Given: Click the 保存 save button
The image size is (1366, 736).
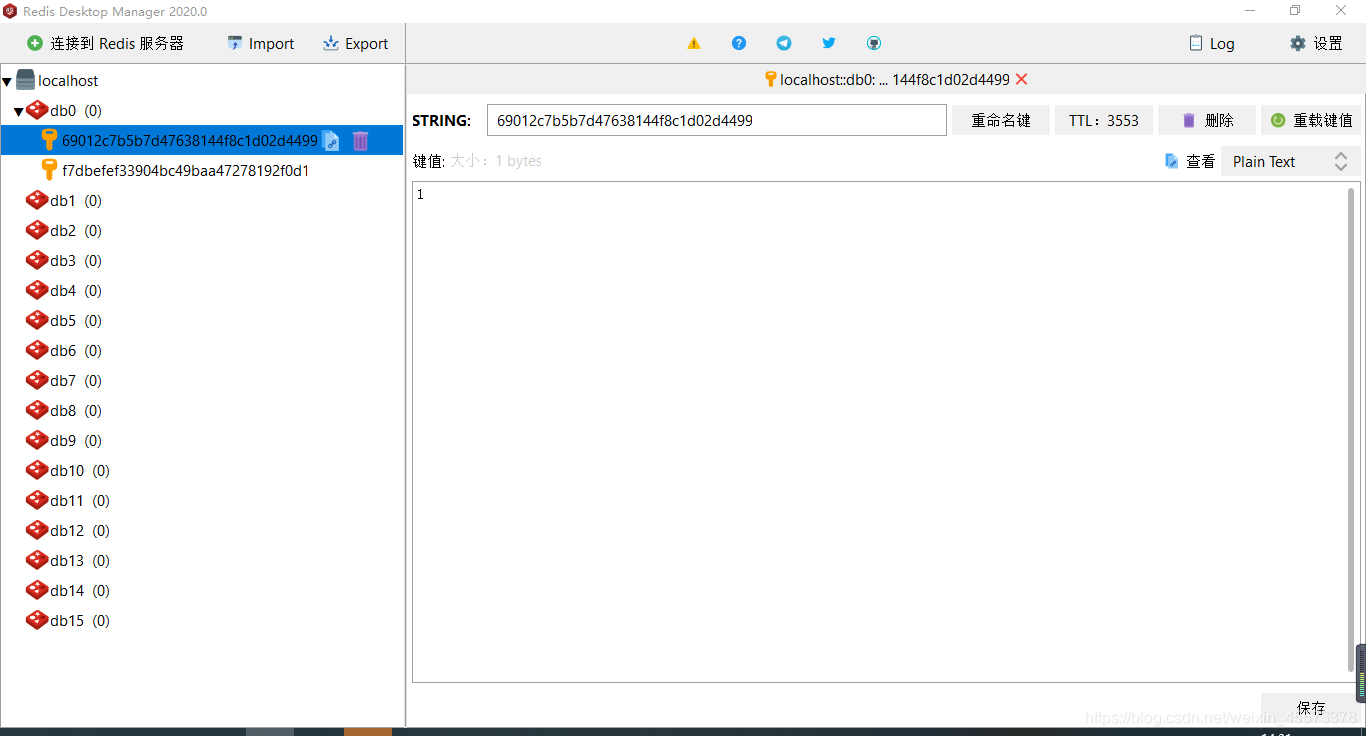Looking at the screenshot, I should pos(1311,708).
